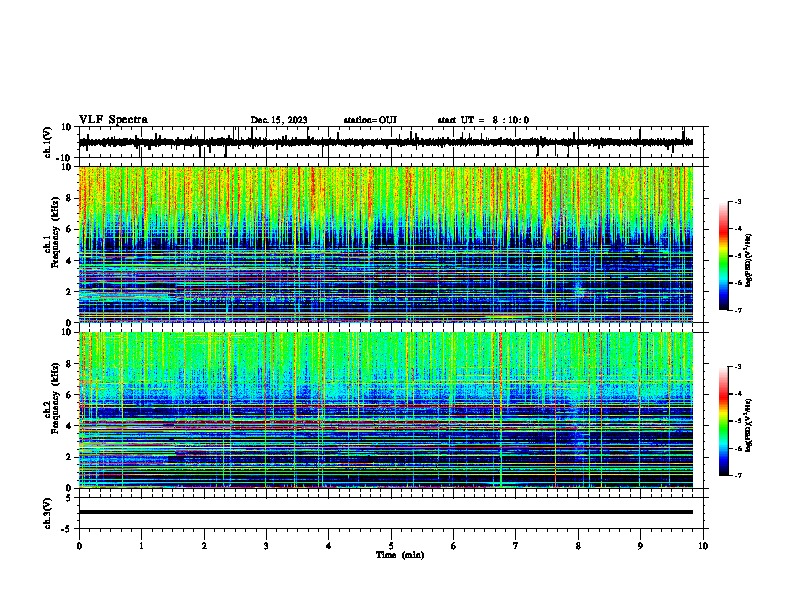Click the ch.2 Frequency (kHz) axis label

[53, 398]
